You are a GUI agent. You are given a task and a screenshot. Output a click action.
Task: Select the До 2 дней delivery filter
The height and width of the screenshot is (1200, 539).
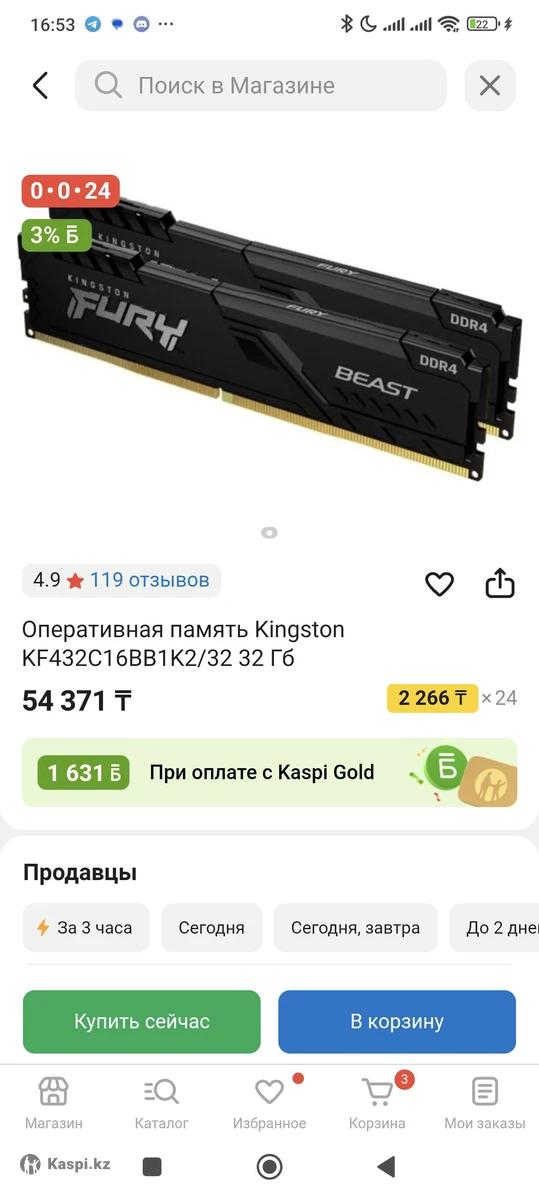495,928
